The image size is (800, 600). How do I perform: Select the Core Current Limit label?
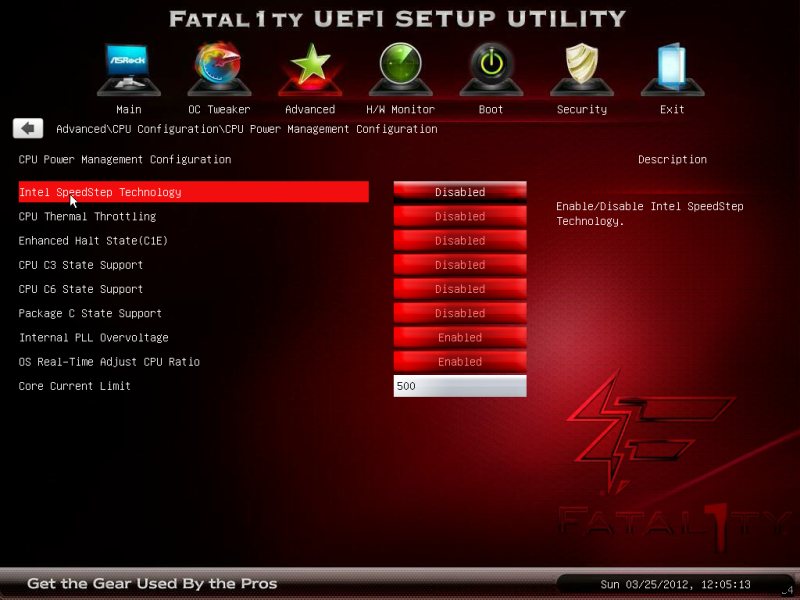(x=74, y=386)
